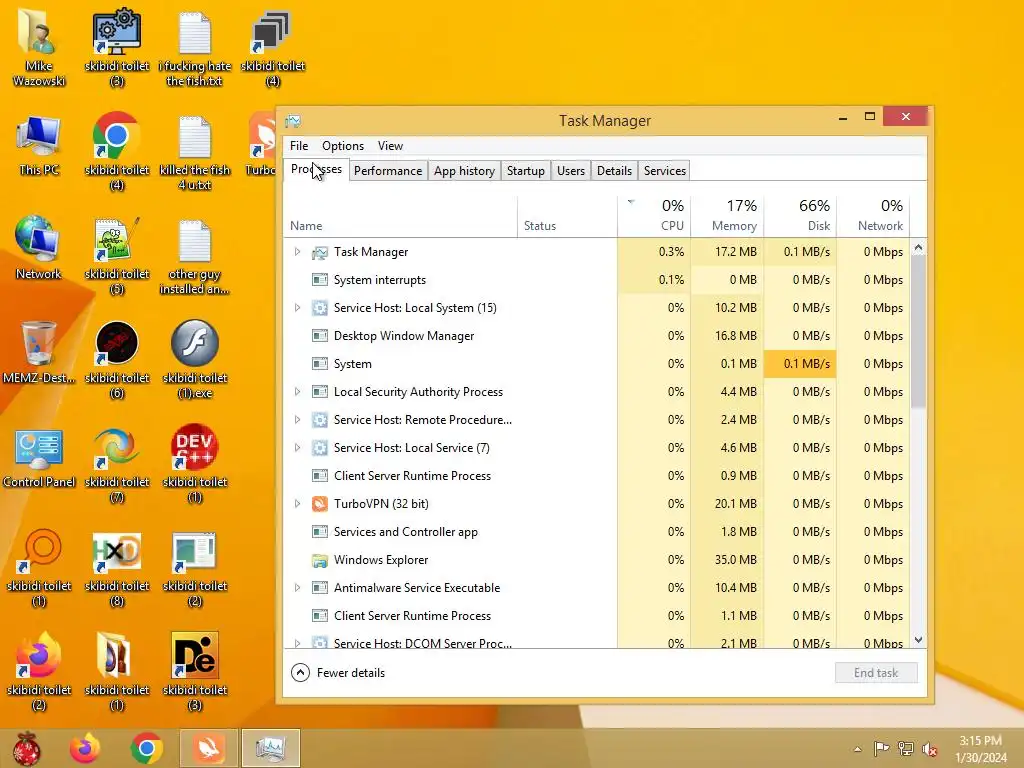Sort by the Network column header
Screen dimensions: 1024x768
coord(873,216)
